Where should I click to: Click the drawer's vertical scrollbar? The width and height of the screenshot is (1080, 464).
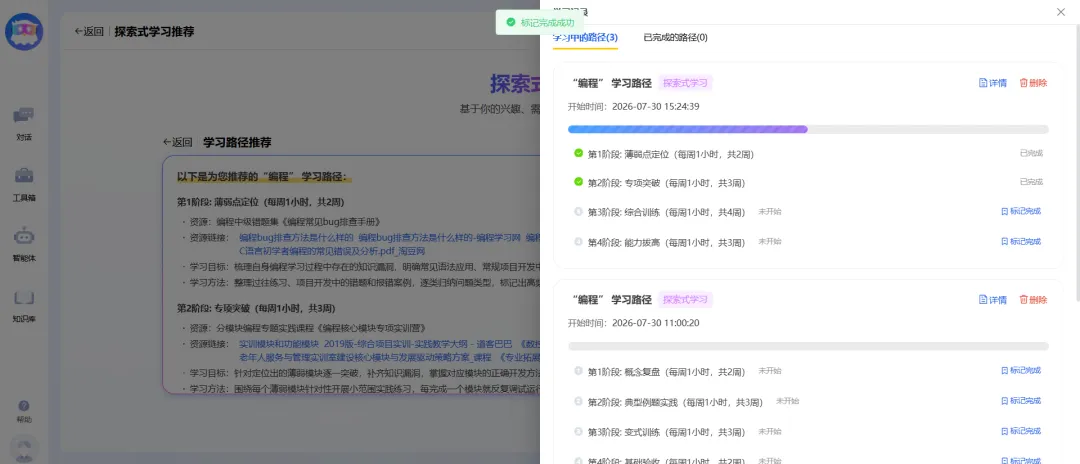click(x=1077, y=165)
